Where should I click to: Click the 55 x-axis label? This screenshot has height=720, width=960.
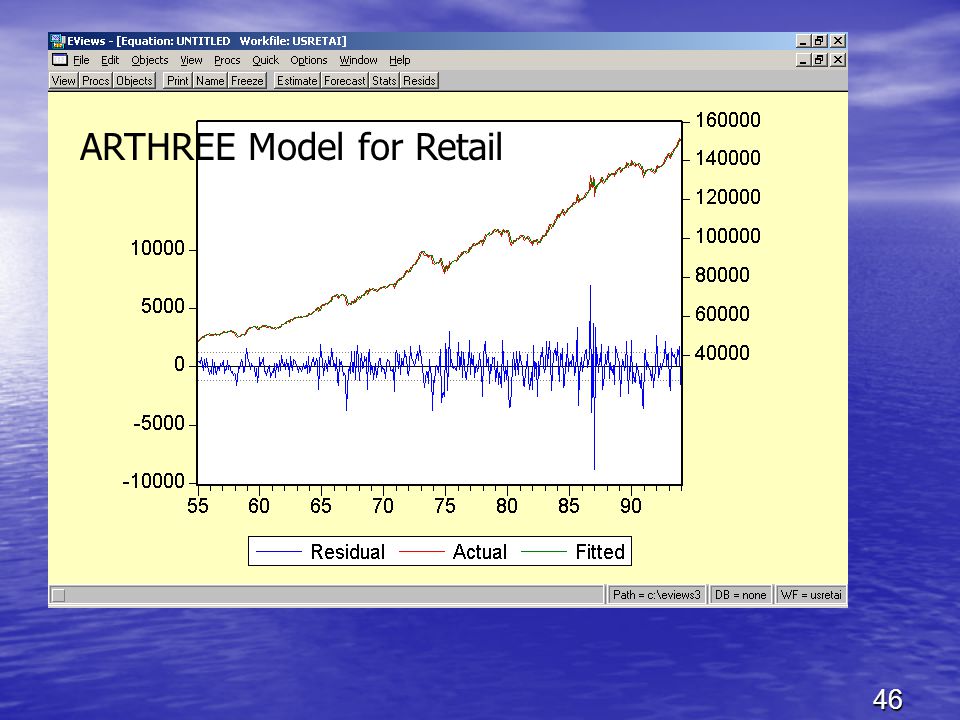click(x=197, y=506)
